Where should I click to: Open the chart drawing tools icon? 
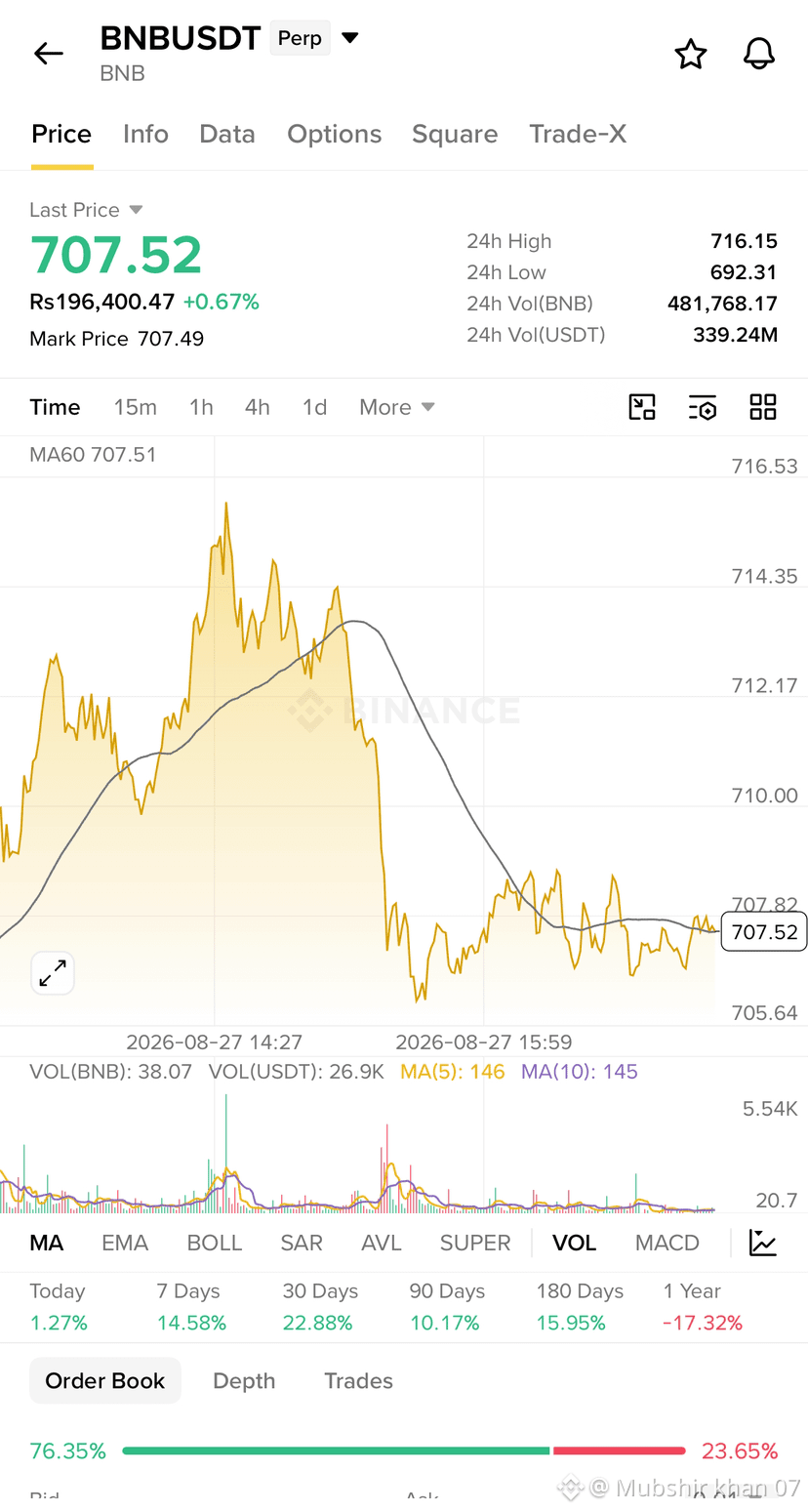[642, 407]
